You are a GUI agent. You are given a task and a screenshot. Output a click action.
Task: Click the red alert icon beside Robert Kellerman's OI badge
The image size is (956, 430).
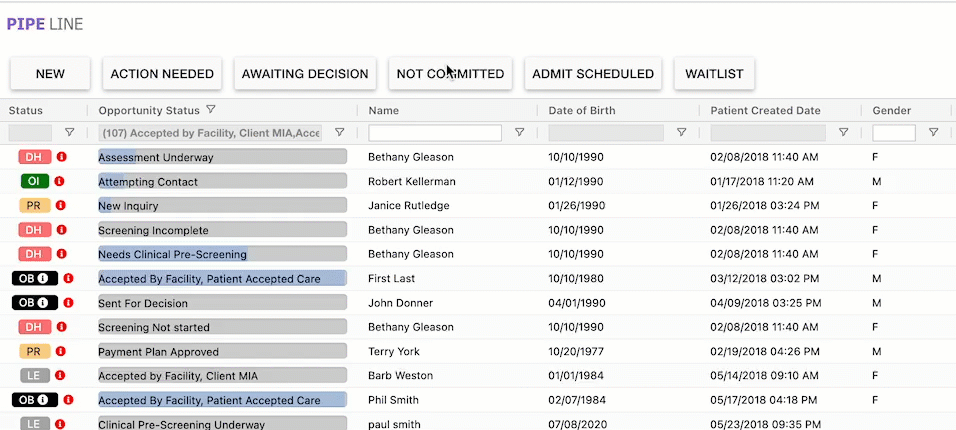[61, 181]
